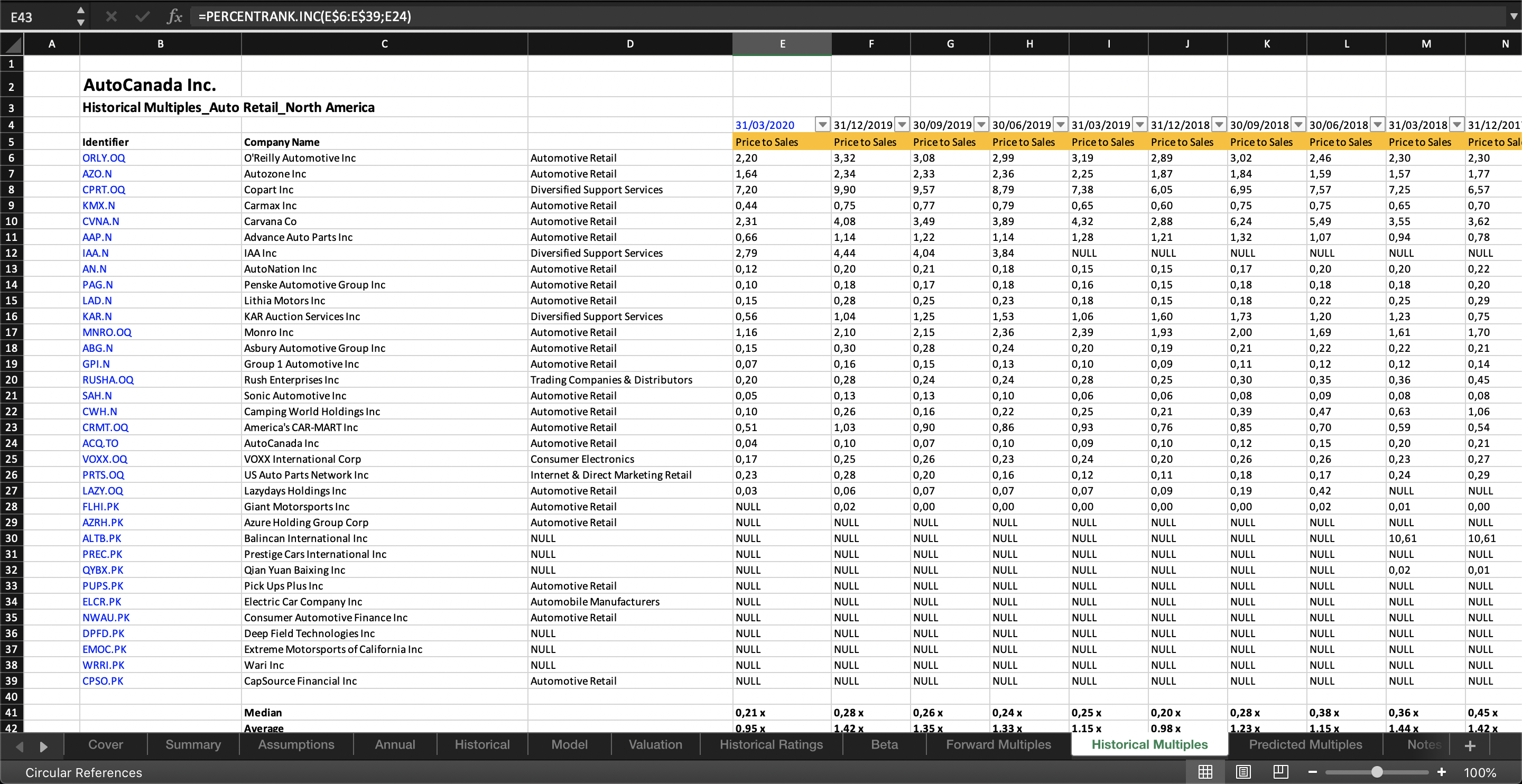This screenshot has width=1522, height=784.
Task: Open filter dropdown for 30/06/2018
Action: point(1377,125)
